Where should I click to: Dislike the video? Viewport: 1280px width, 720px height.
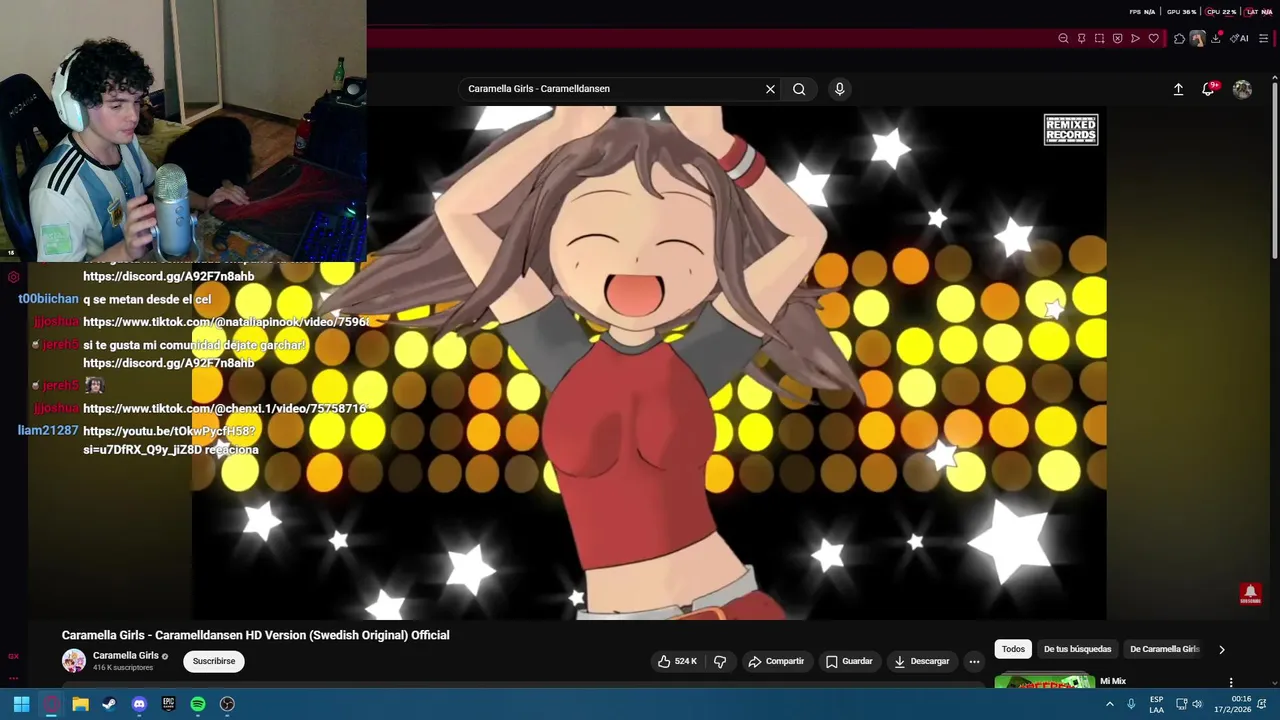click(x=720, y=661)
